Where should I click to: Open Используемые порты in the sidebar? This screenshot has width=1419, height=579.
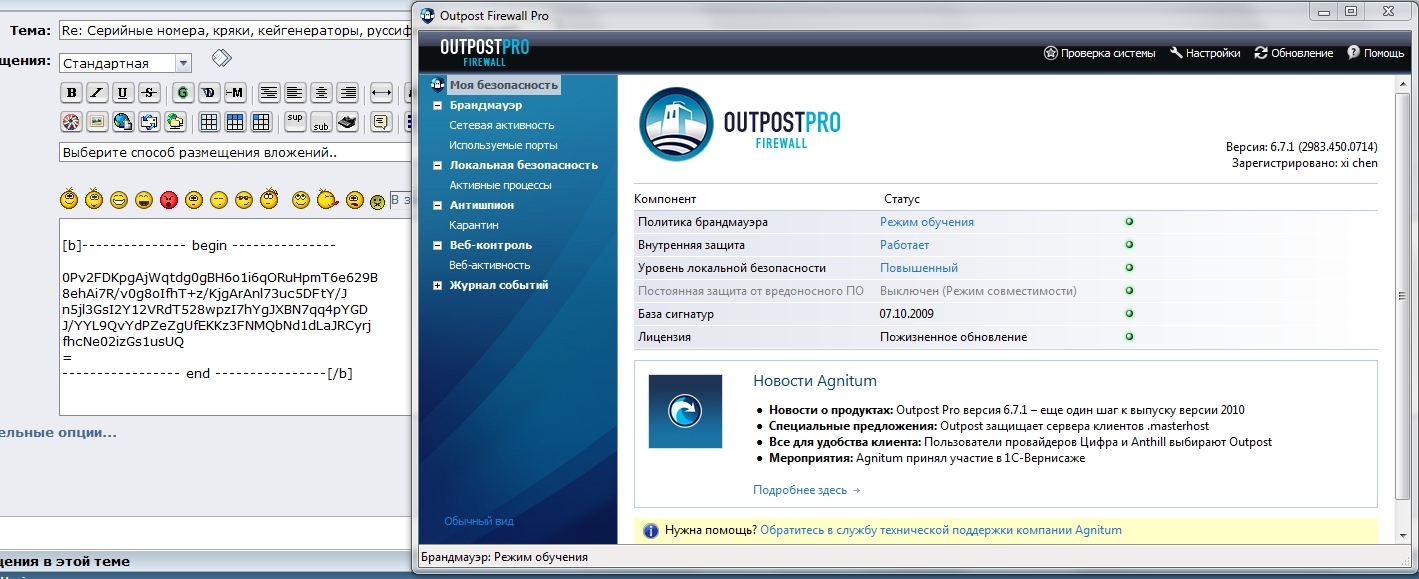(504, 145)
